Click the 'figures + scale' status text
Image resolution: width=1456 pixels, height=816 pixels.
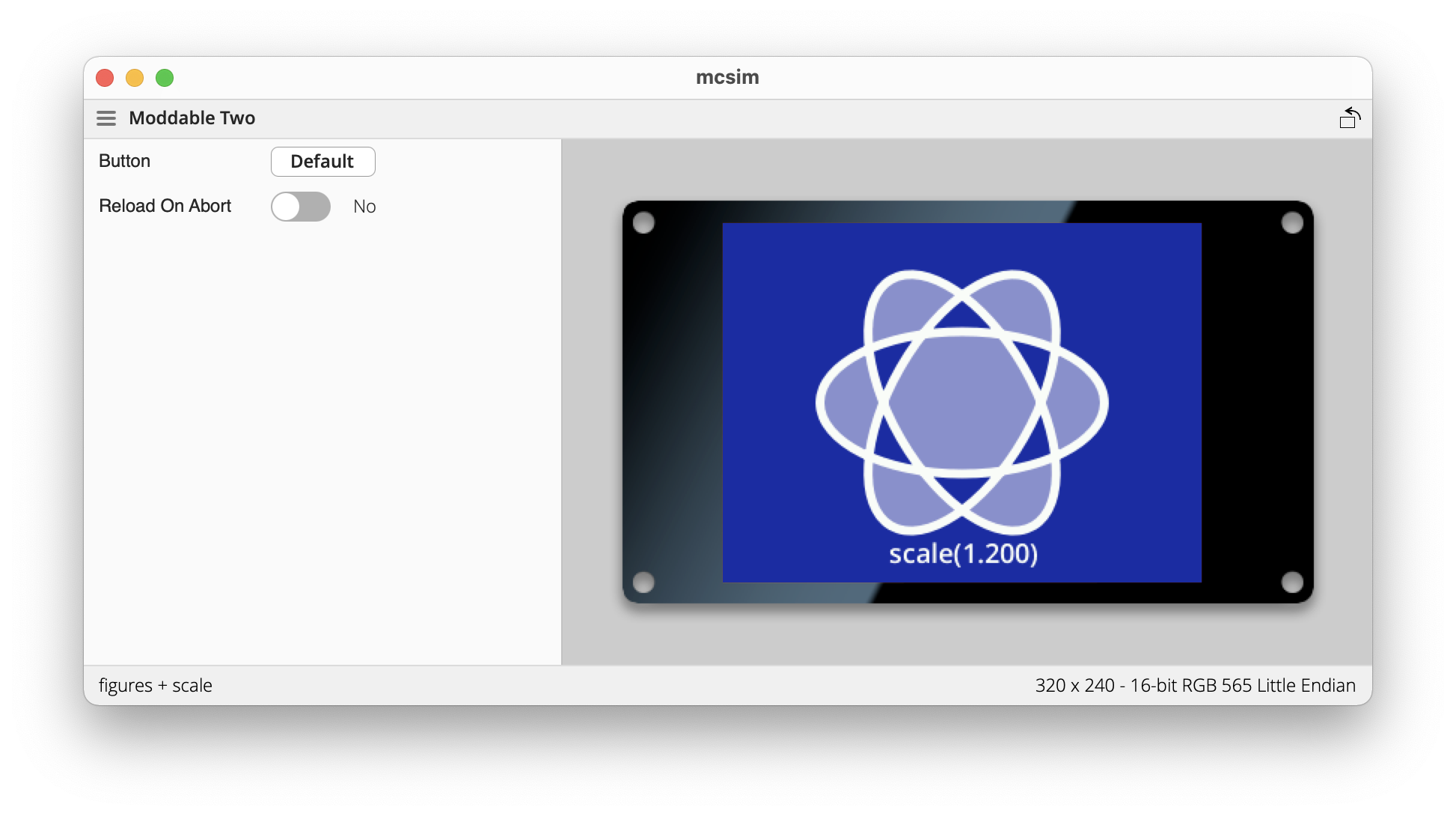coord(156,686)
